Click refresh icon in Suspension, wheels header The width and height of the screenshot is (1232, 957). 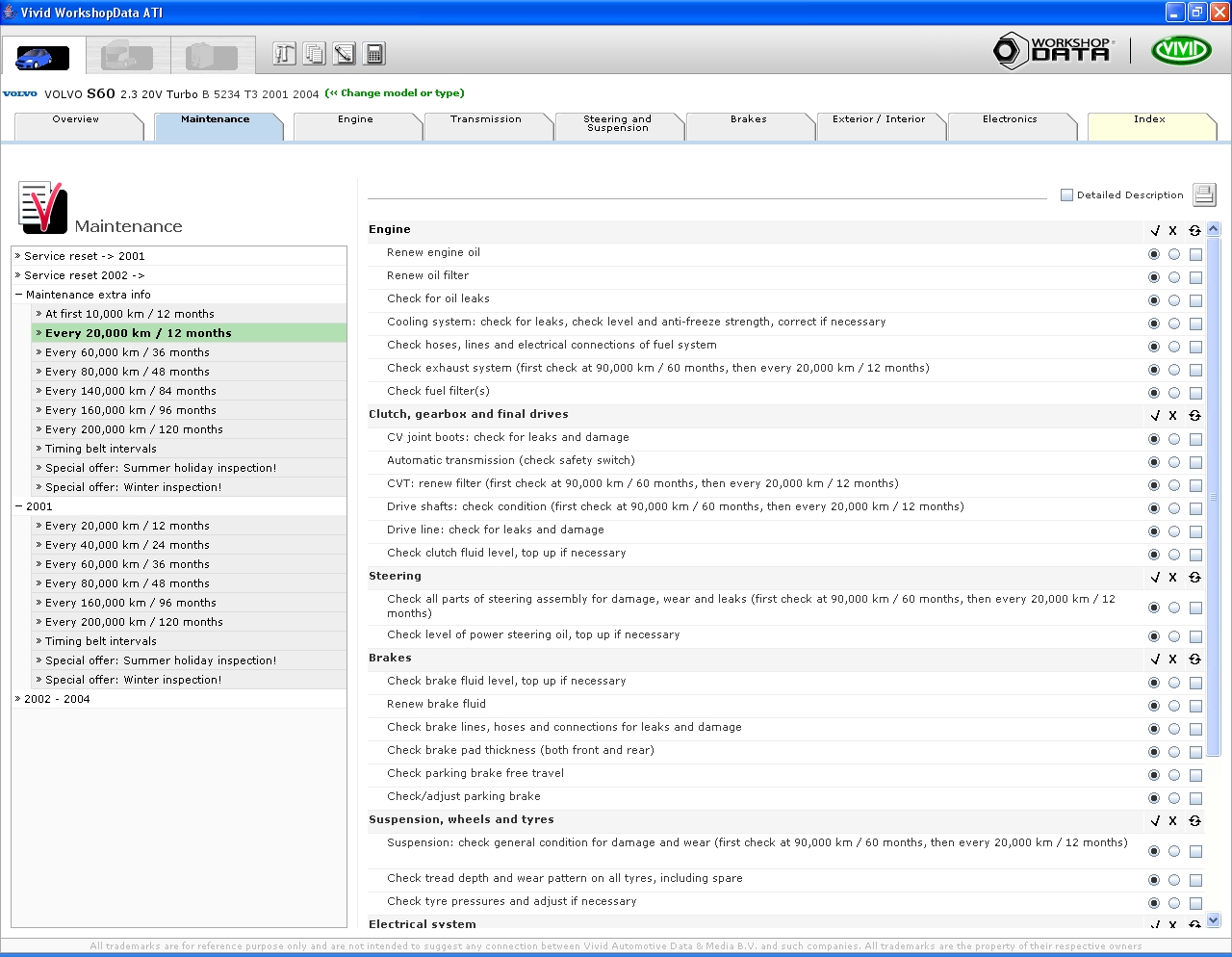click(x=1194, y=821)
